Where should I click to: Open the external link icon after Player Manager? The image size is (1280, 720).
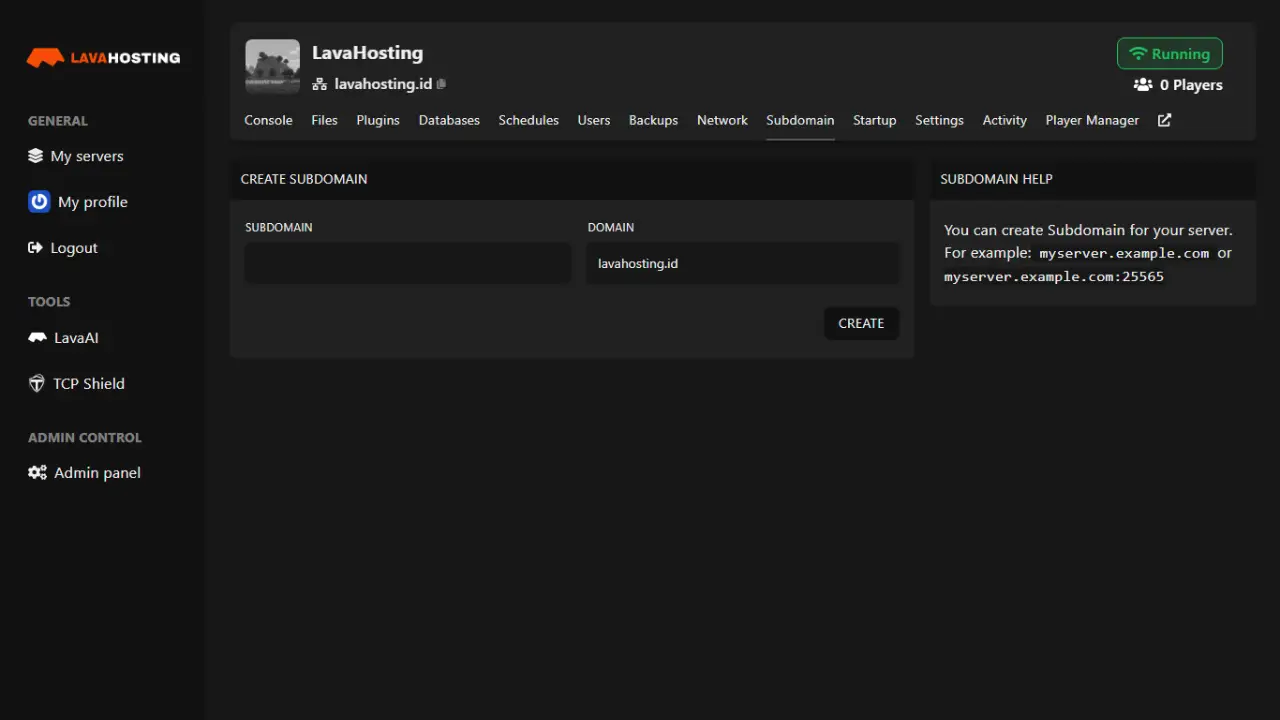pyautogui.click(x=1163, y=120)
